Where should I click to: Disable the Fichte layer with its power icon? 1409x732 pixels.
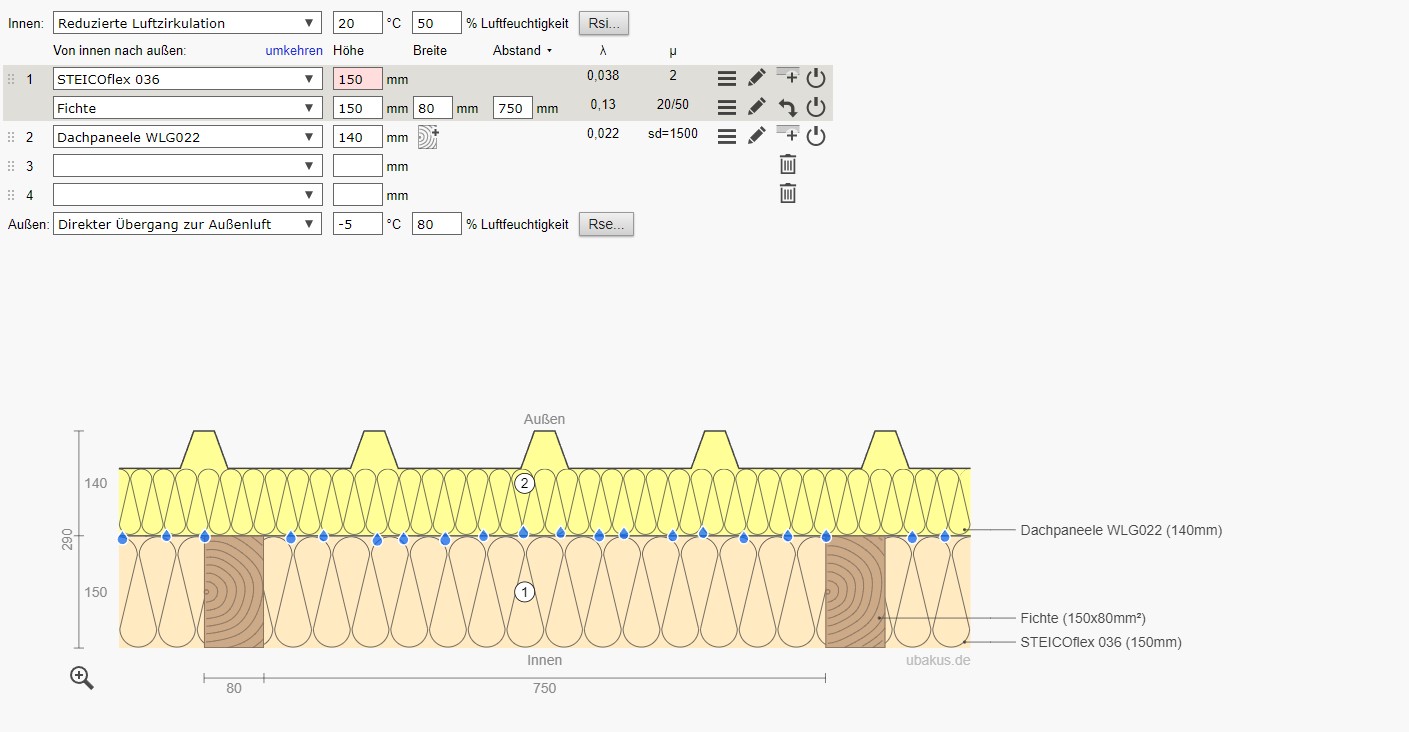816,107
